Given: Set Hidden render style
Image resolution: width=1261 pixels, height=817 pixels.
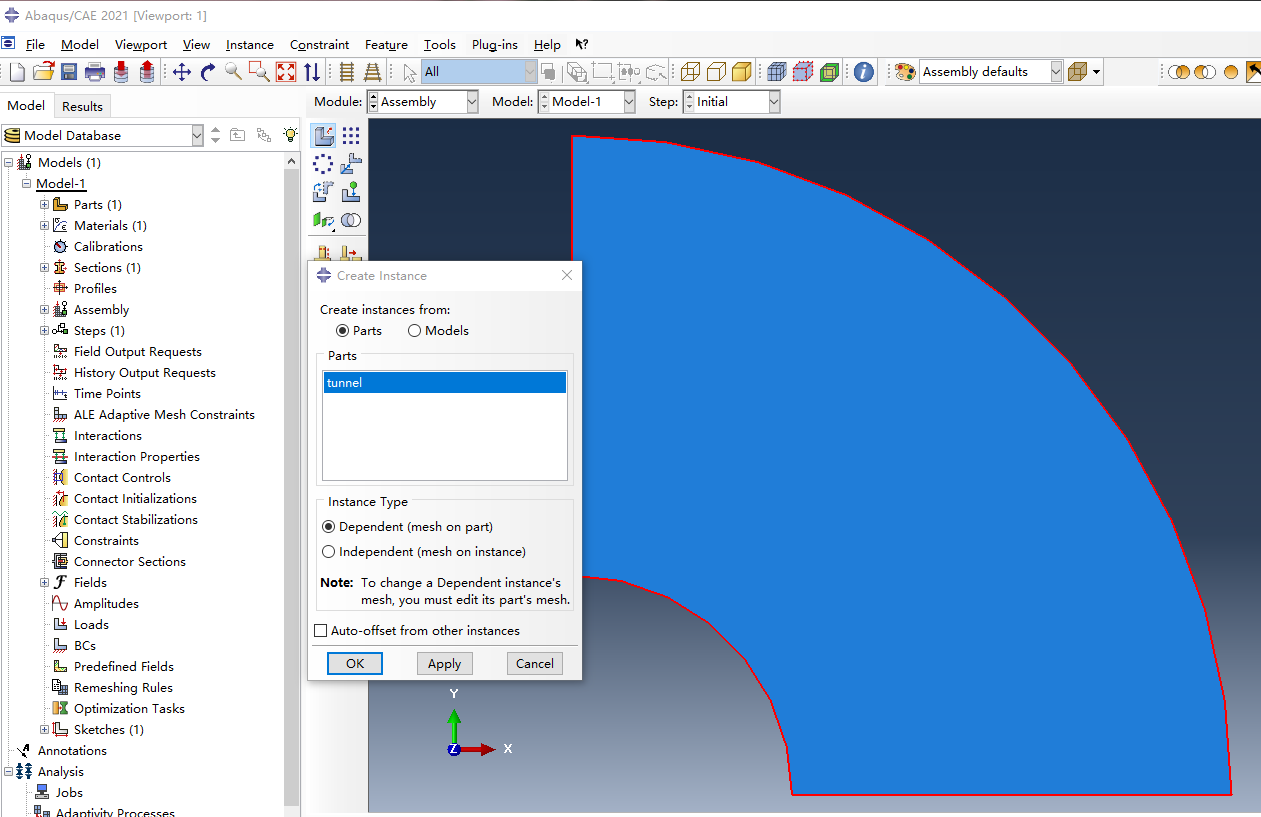Looking at the screenshot, I should click(716, 72).
